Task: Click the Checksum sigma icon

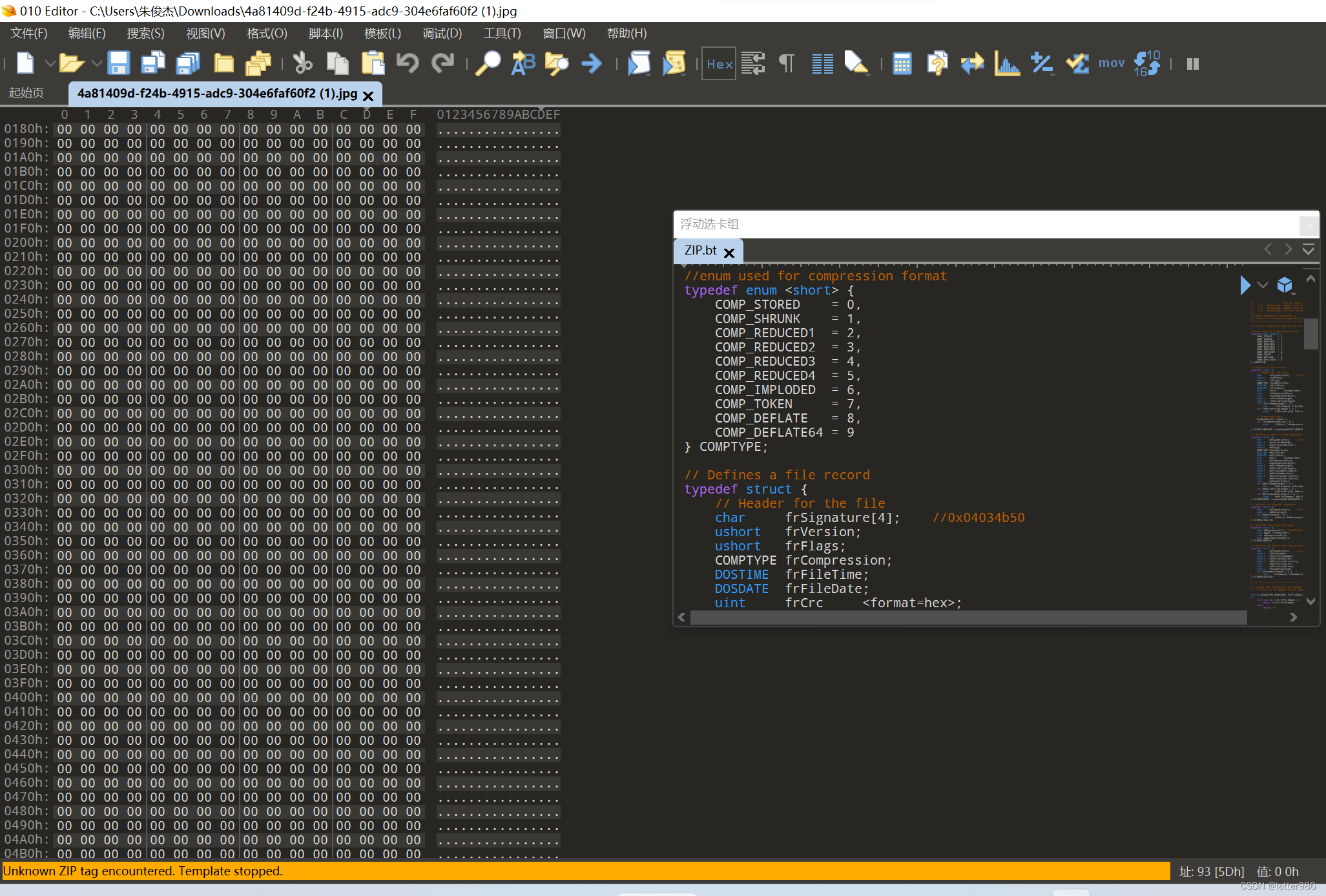Action: 1077,63
